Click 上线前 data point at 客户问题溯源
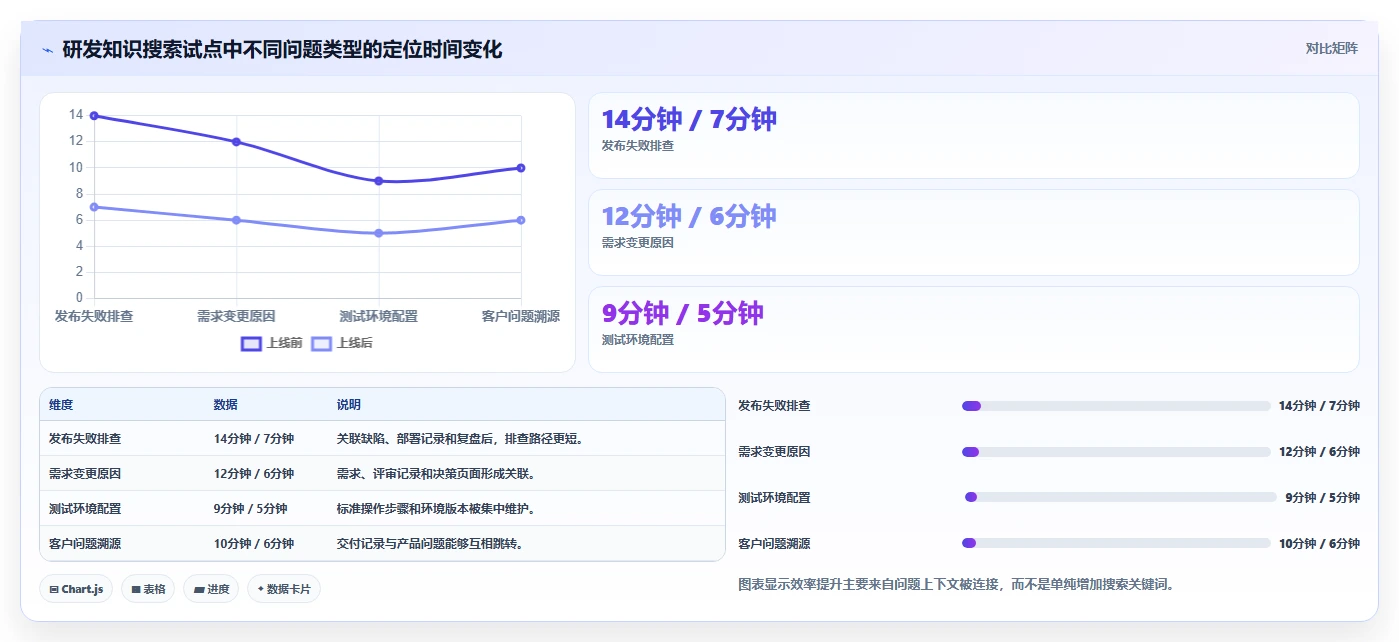This screenshot has height=642, width=1399. 521,168
